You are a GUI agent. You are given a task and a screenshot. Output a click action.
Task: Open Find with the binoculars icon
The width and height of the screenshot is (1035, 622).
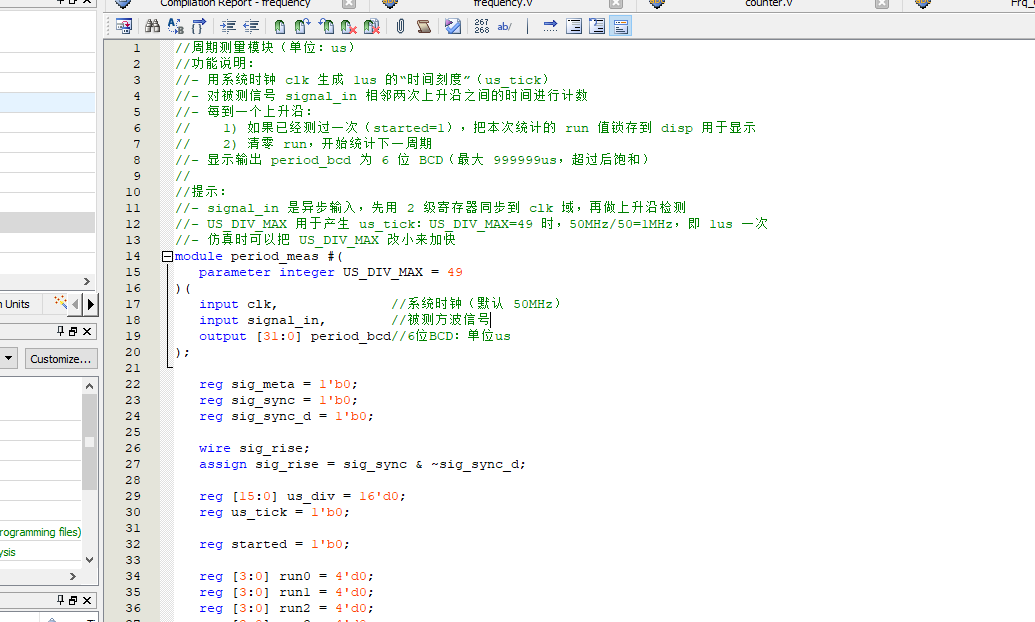pyautogui.click(x=152, y=26)
